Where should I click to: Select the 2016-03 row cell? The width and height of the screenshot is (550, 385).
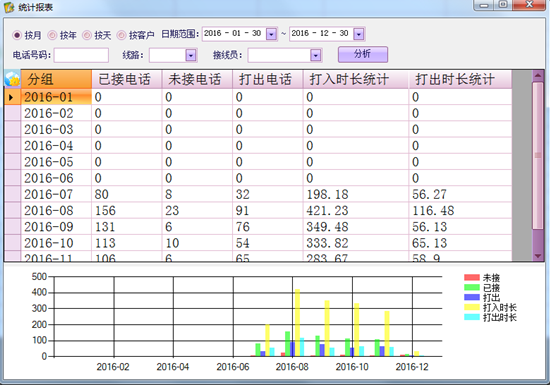[56, 129]
